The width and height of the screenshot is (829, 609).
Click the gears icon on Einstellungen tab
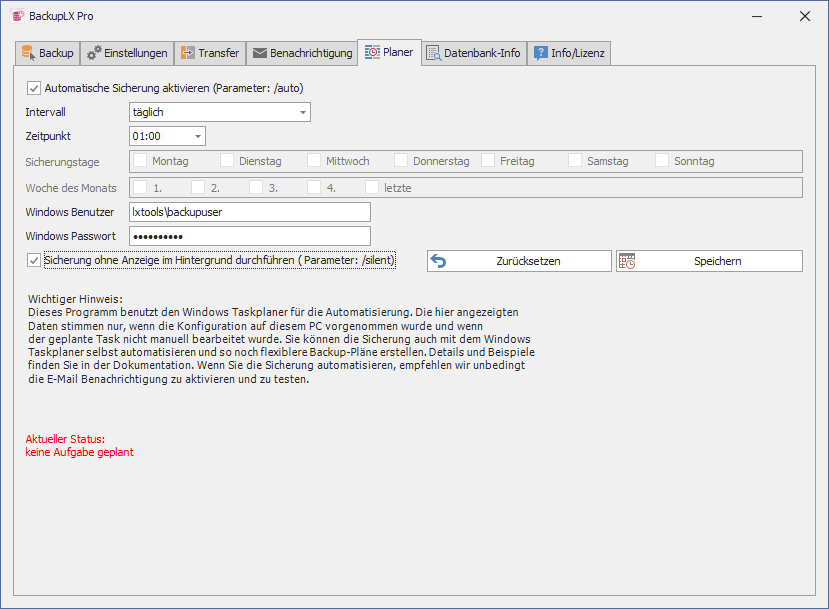[94, 53]
